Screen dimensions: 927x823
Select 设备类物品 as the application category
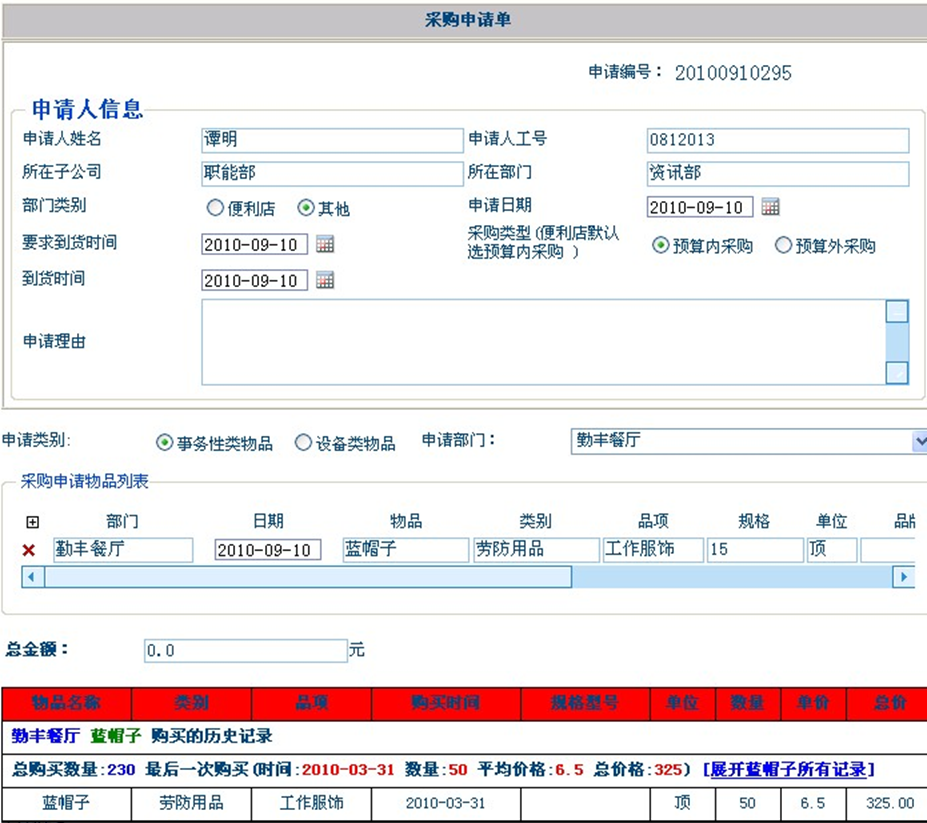tap(303, 441)
